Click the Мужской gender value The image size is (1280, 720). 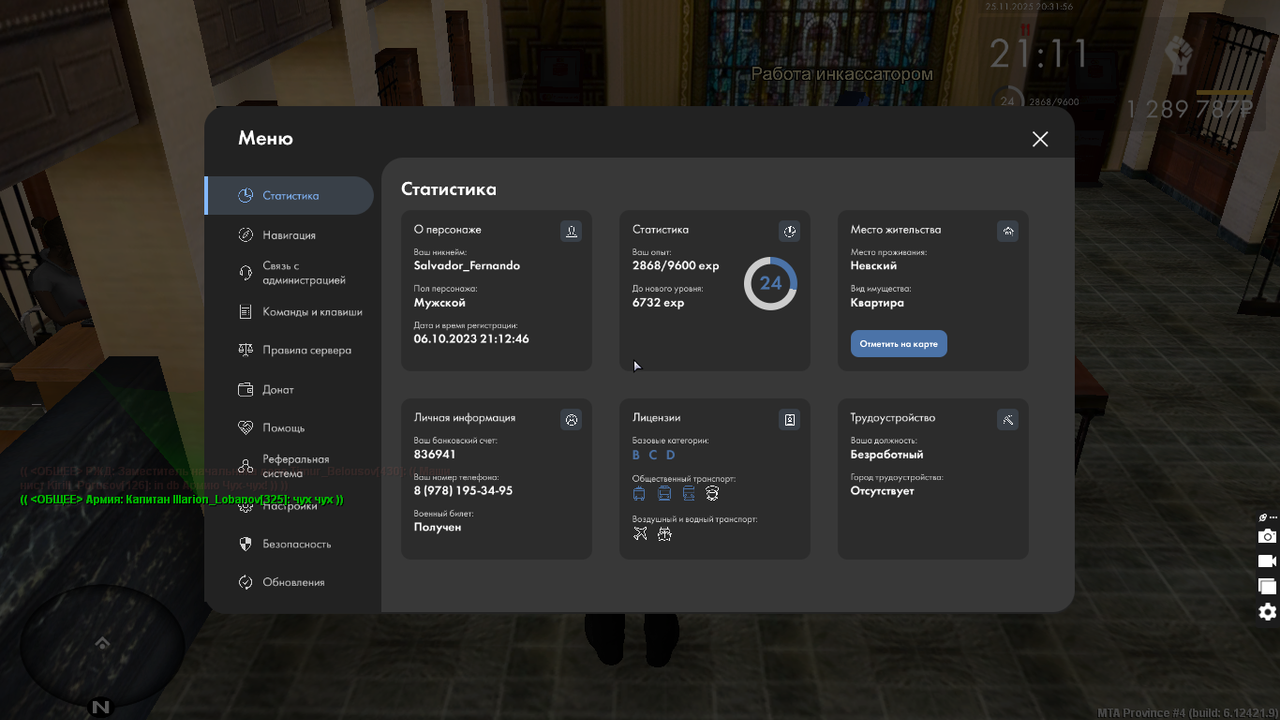coord(440,302)
